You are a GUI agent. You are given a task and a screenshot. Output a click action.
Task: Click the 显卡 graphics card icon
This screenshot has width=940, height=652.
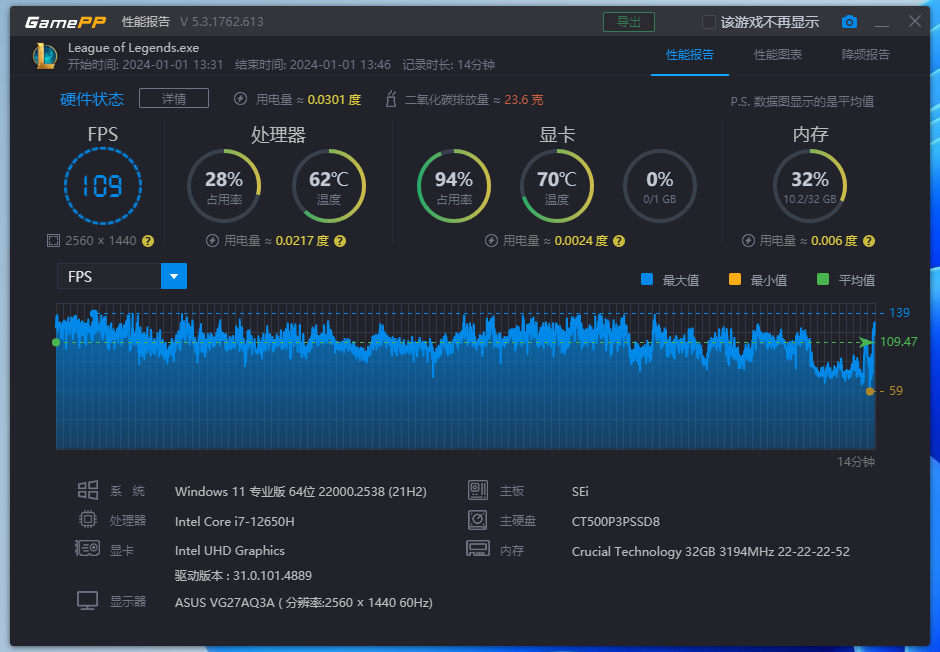click(x=88, y=548)
